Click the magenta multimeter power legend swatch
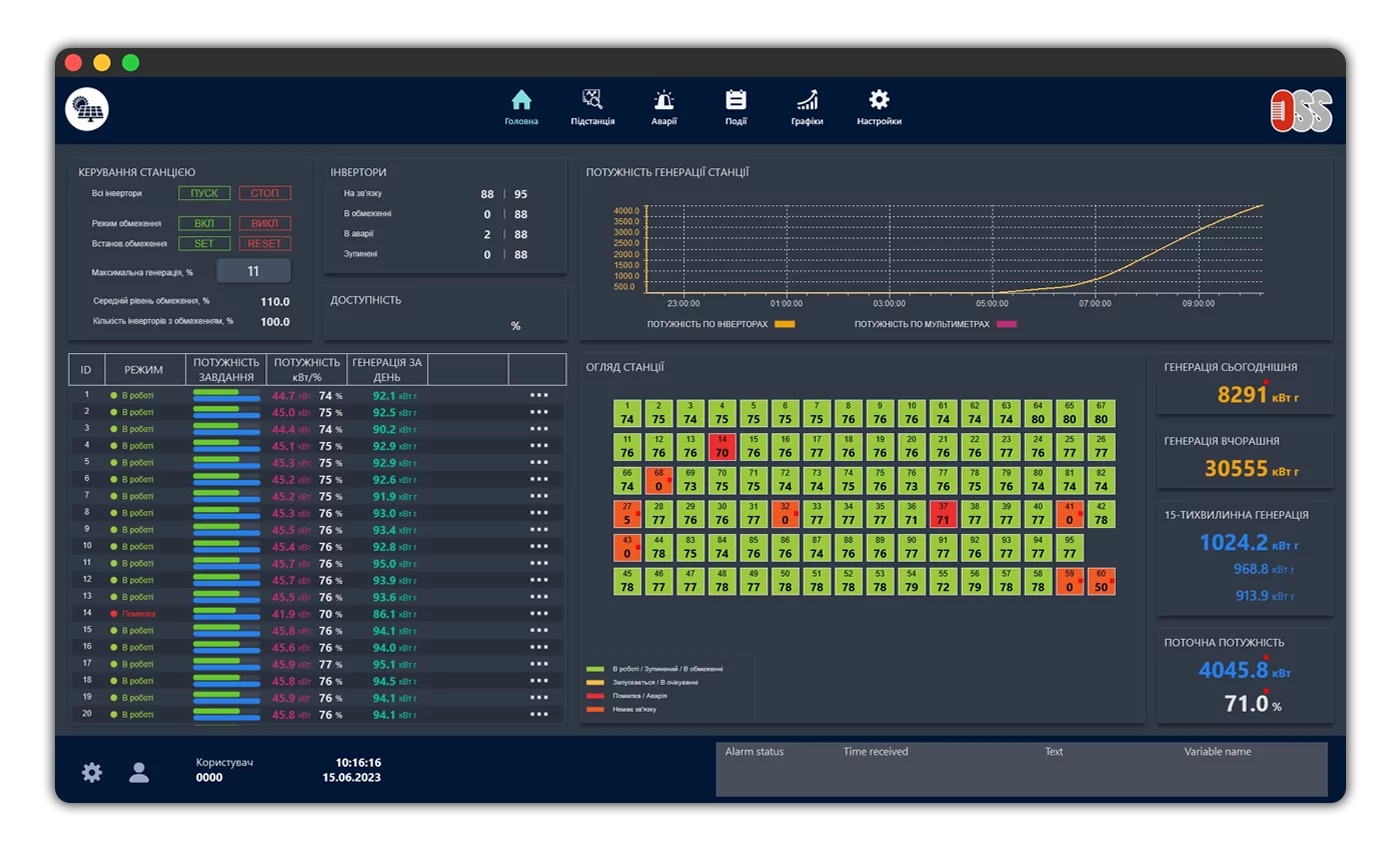 [x=1006, y=324]
